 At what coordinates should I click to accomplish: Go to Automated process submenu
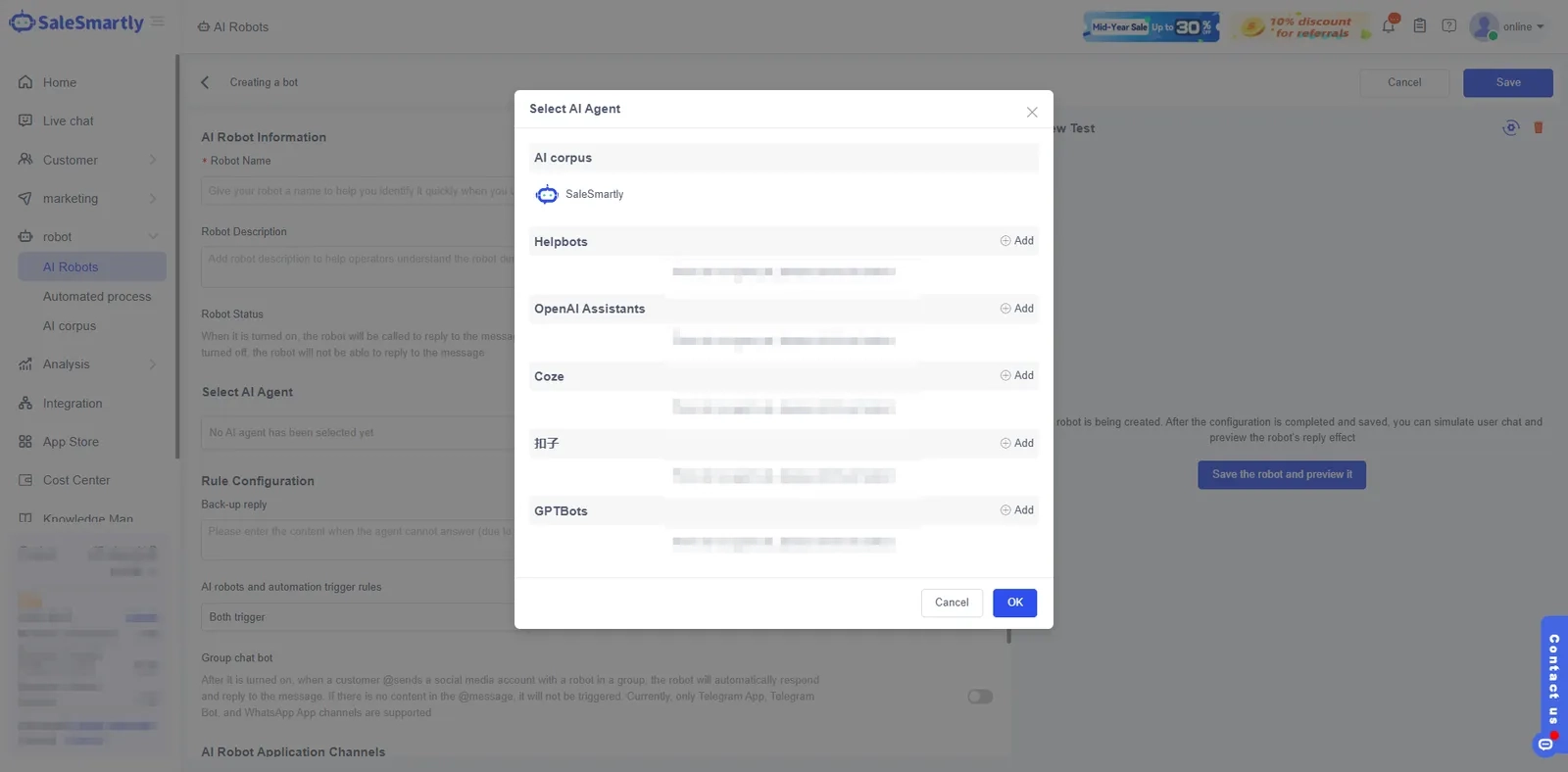coord(97,297)
